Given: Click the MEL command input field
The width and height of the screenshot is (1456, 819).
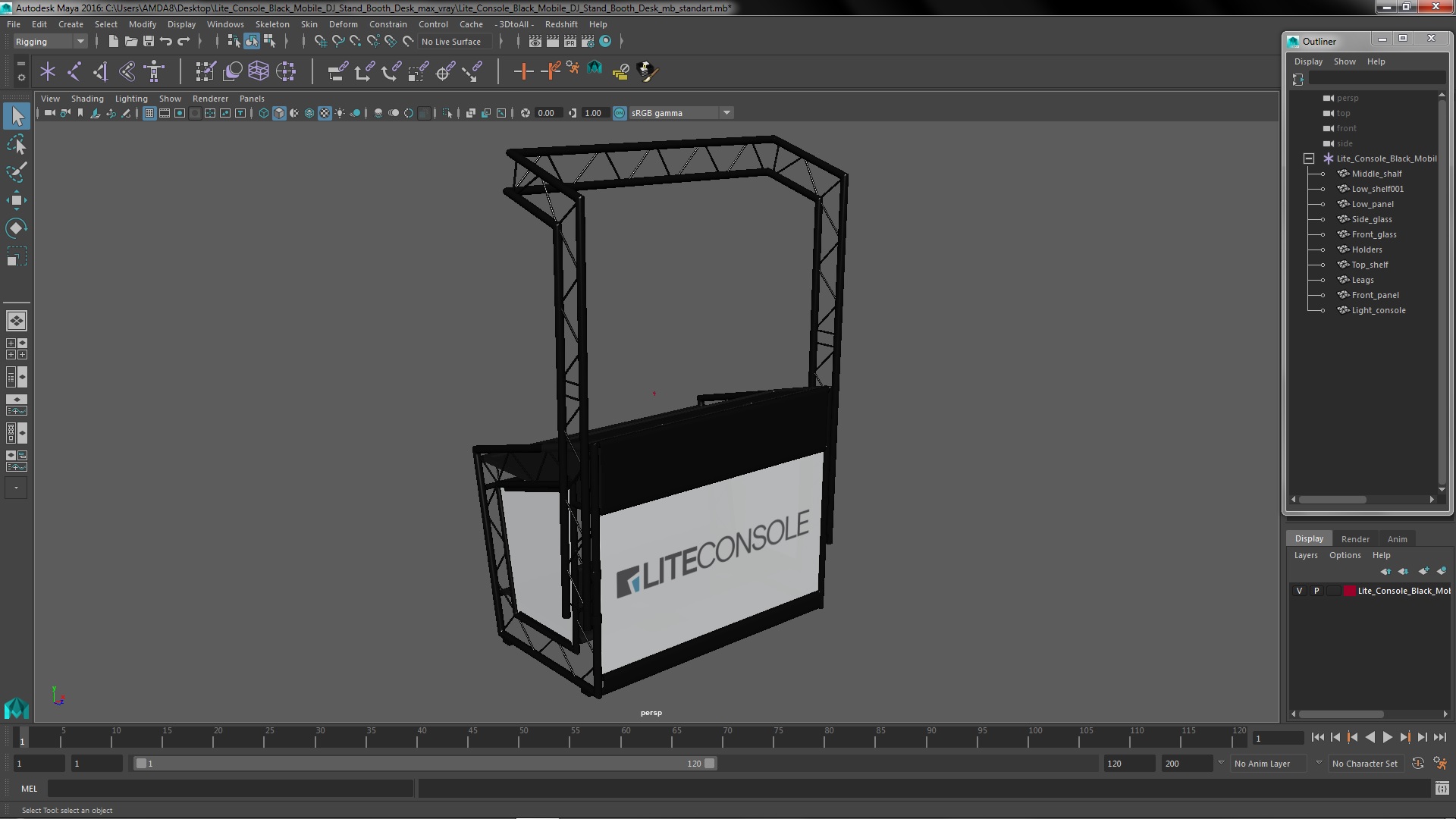Looking at the screenshot, I should pos(231,789).
